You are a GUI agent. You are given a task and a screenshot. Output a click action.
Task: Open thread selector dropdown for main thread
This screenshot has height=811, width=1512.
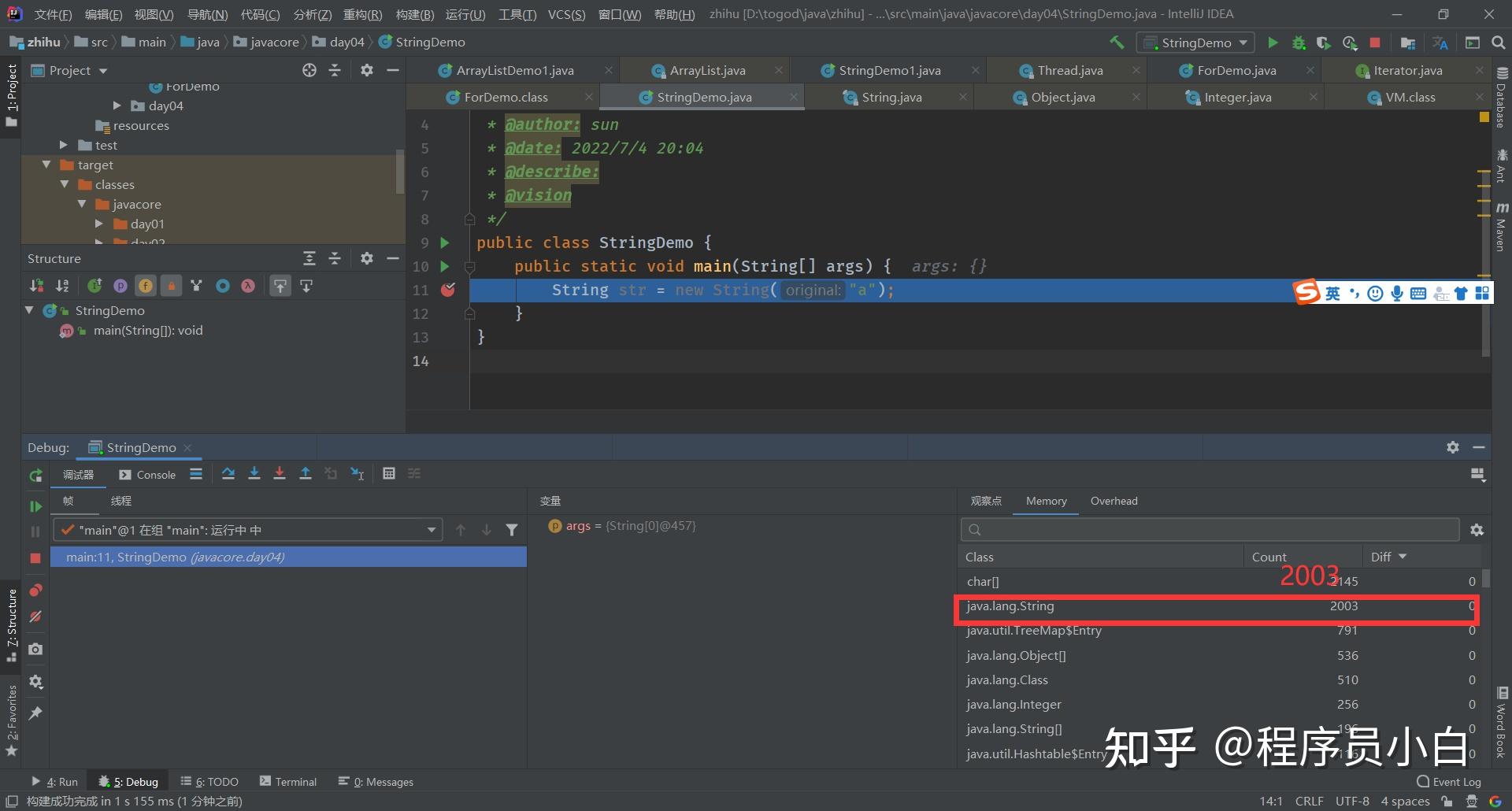(432, 530)
